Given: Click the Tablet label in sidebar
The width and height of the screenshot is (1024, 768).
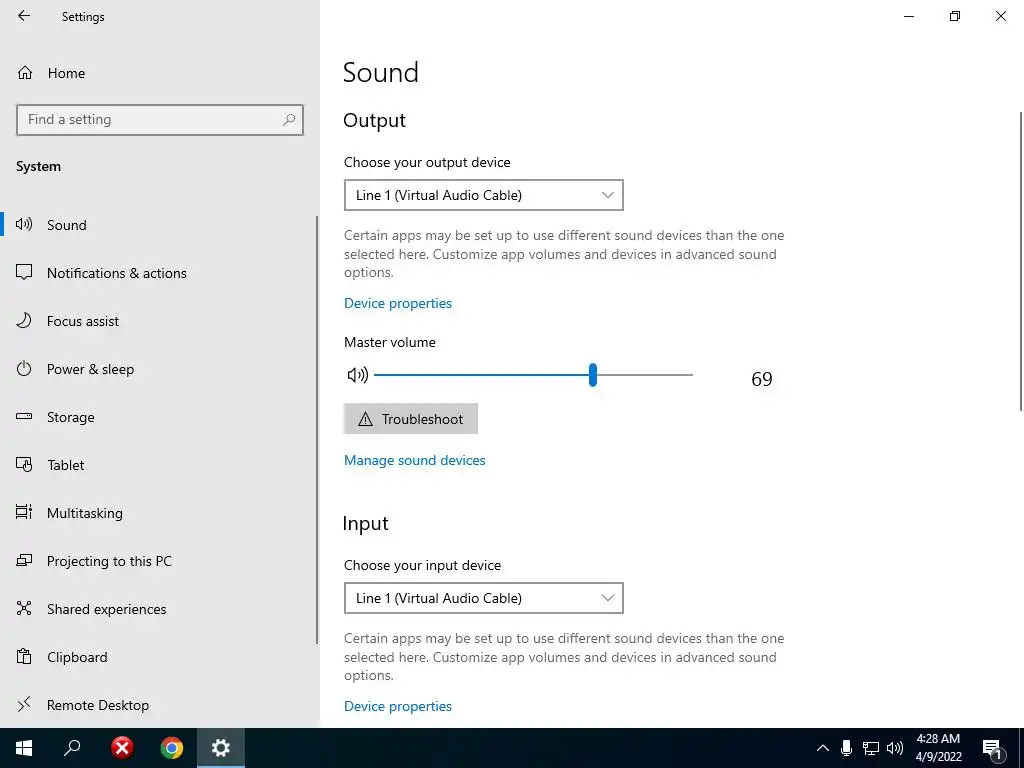Looking at the screenshot, I should point(66,465).
